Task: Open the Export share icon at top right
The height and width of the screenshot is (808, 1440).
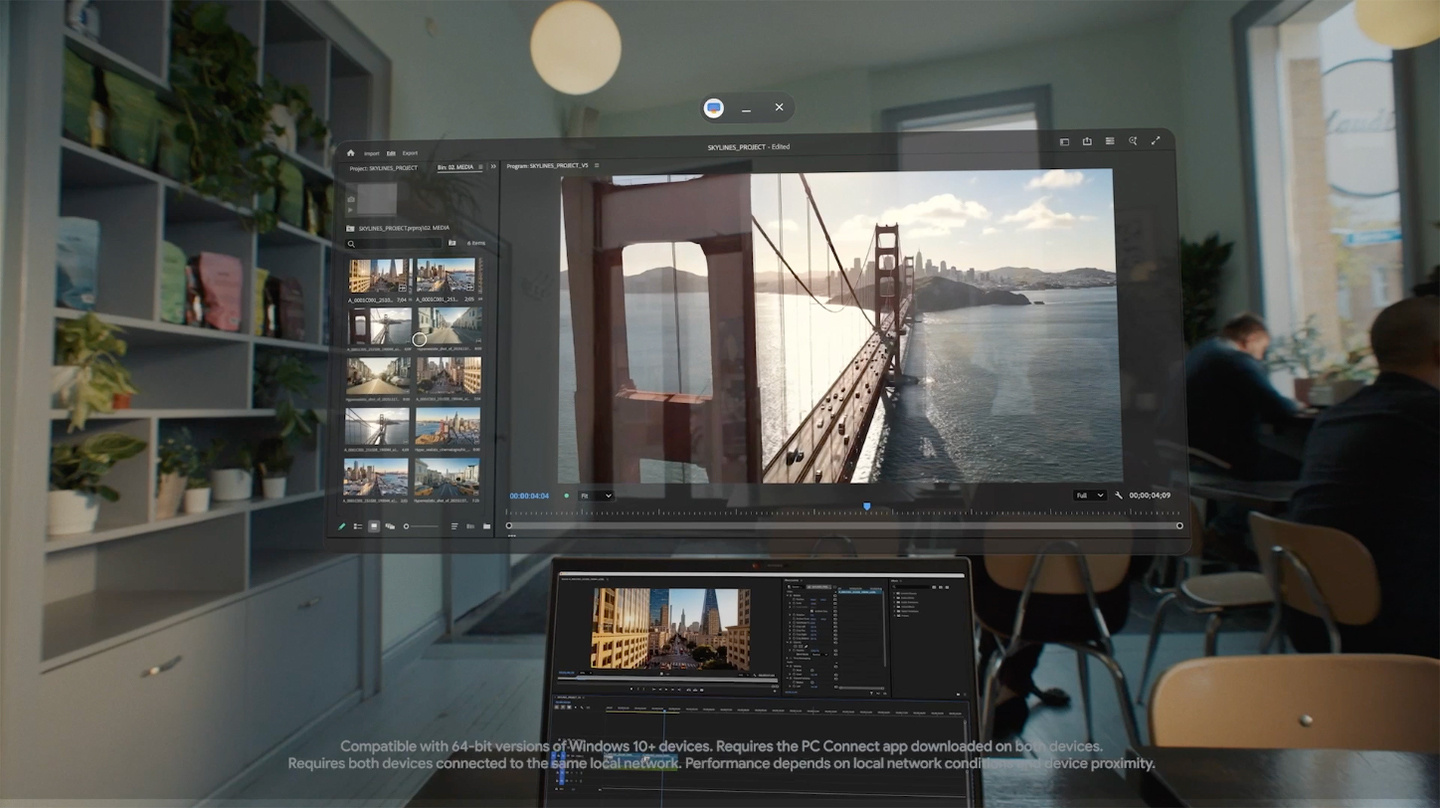Action: [x=1087, y=142]
